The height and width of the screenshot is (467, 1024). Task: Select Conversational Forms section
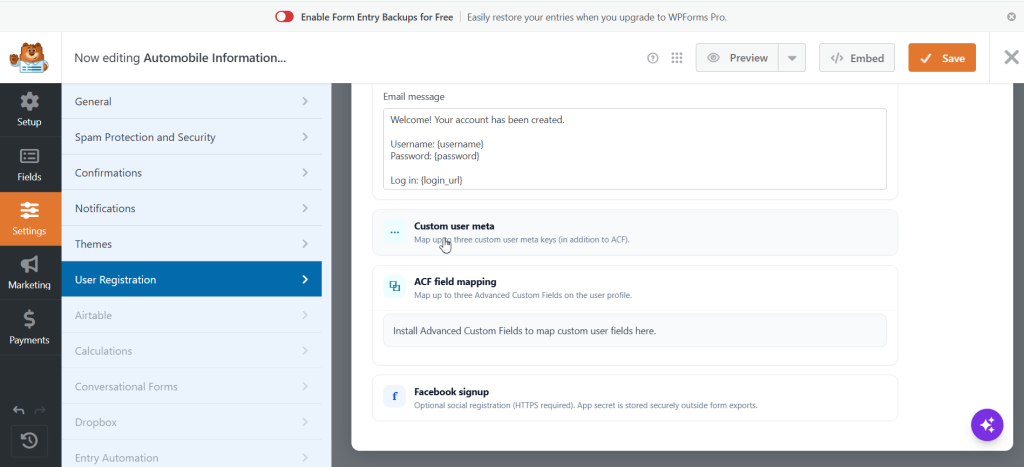click(x=191, y=386)
